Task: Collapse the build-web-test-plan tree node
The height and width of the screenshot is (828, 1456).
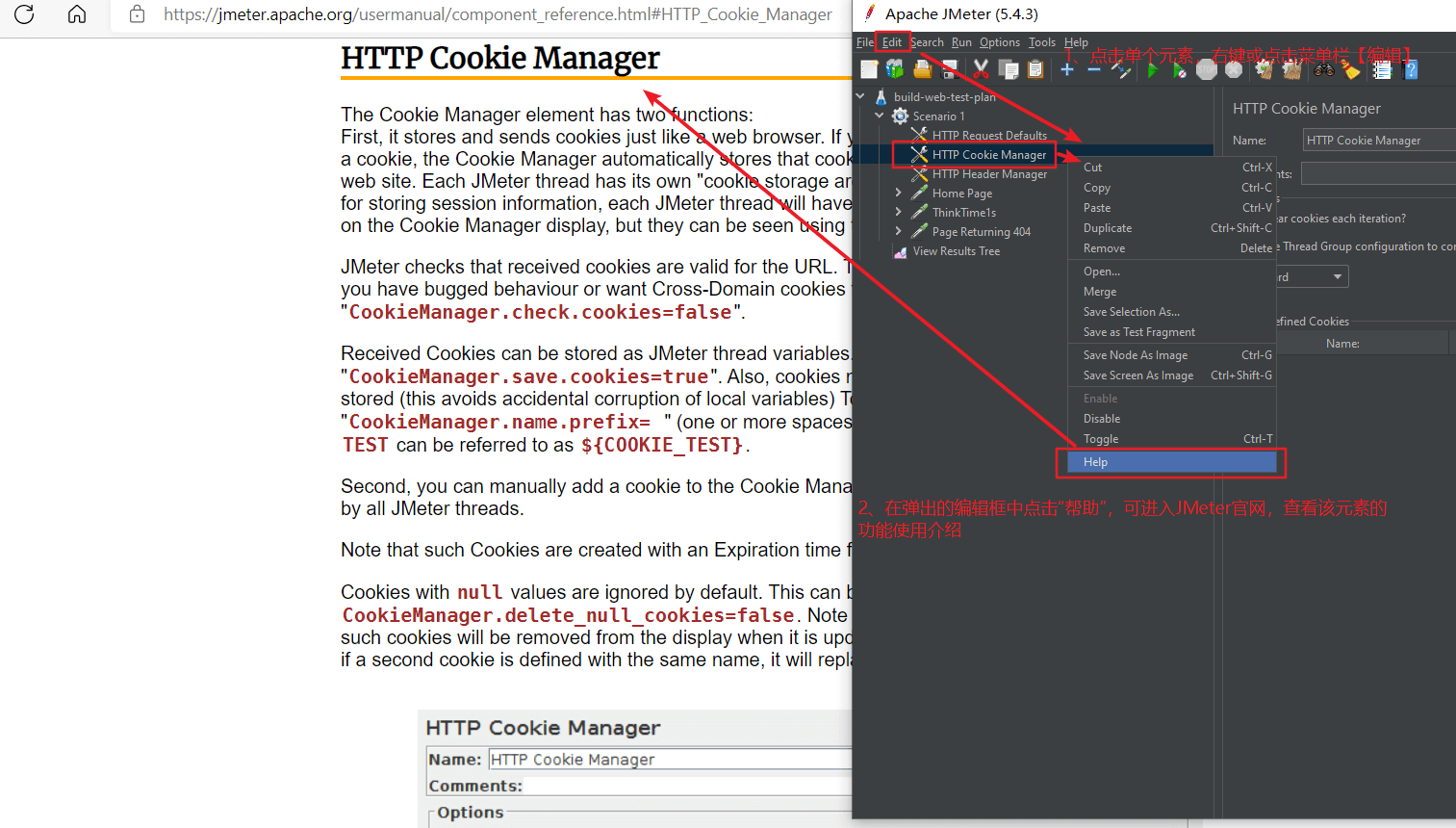Action: click(860, 96)
